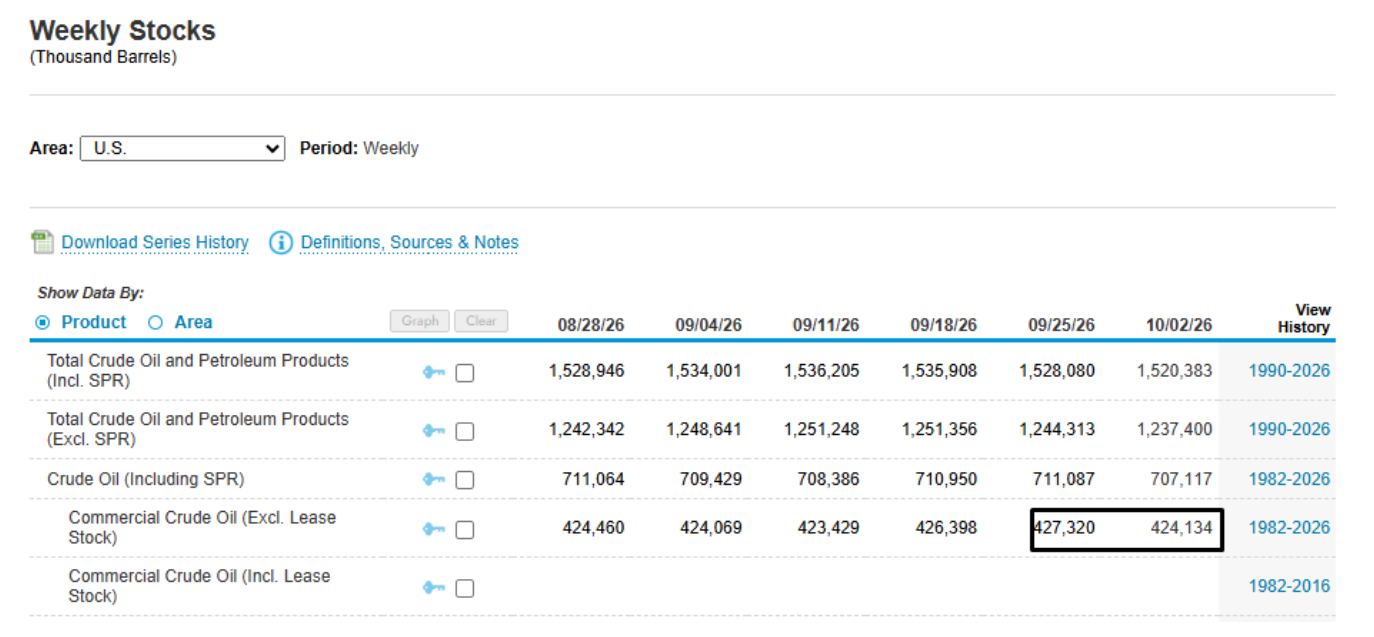Viewport: 1374px width, 637px height.
Task: Click the value 1,528,946
Action: point(586,371)
